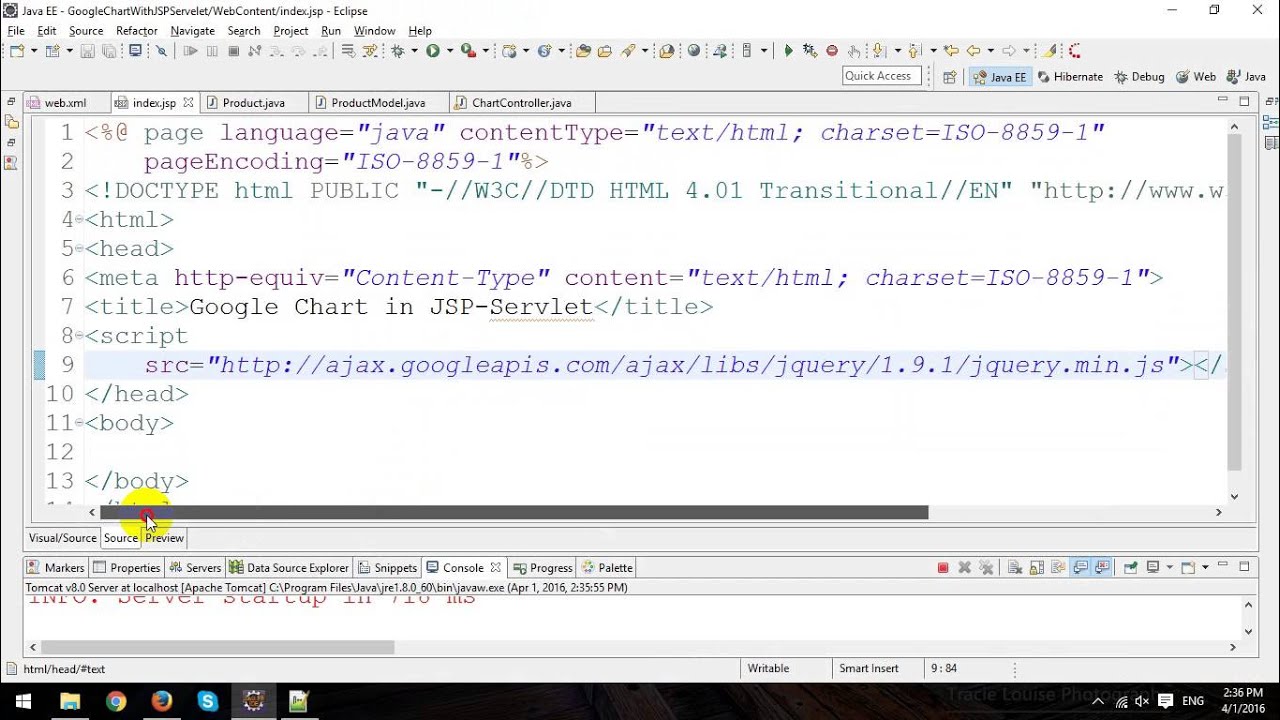Toggle Show Console on error output change
The height and width of the screenshot is (720, 1280).
(x=1101, y=568)
